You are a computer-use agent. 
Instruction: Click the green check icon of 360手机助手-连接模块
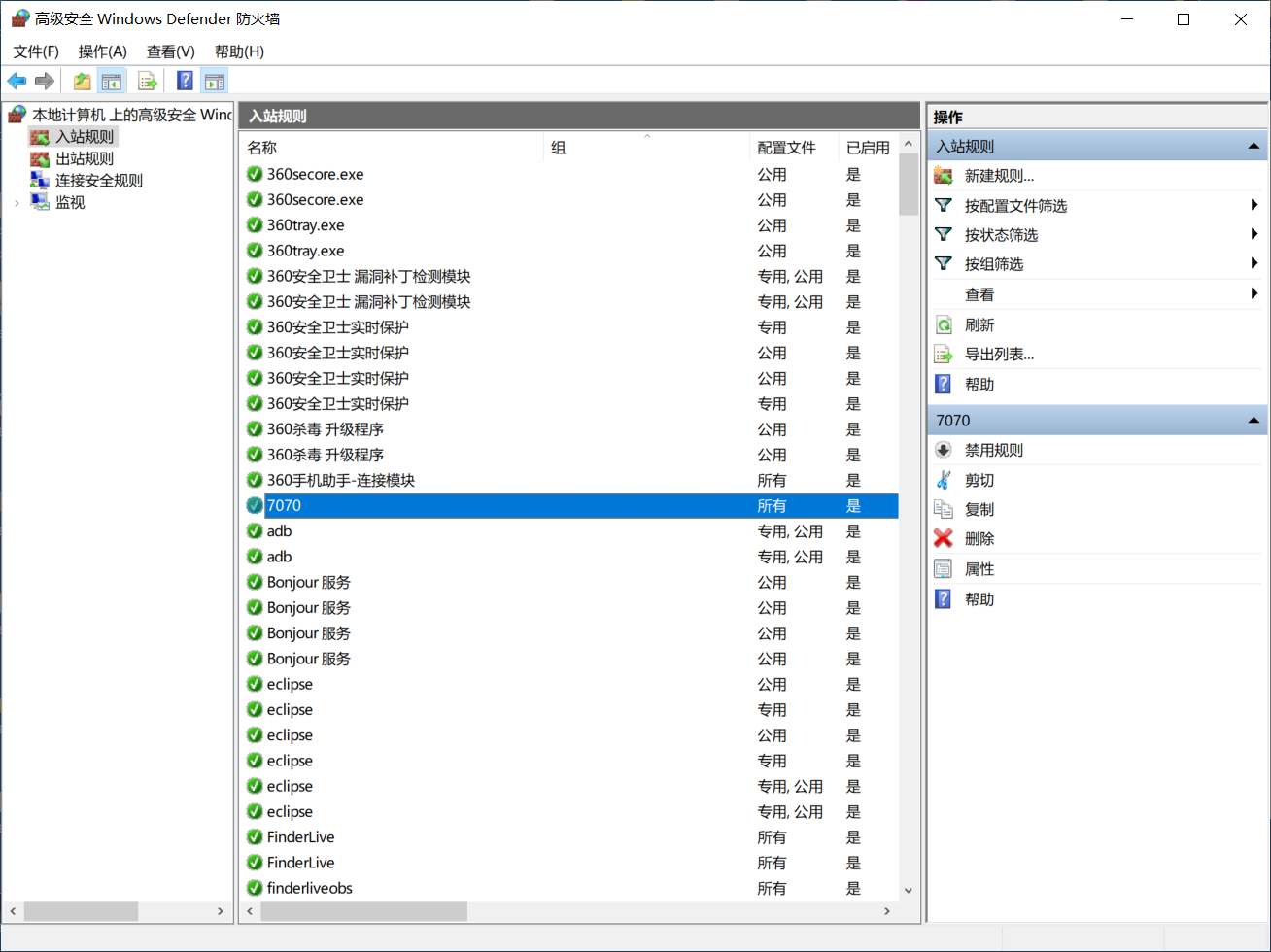(255, 480)
